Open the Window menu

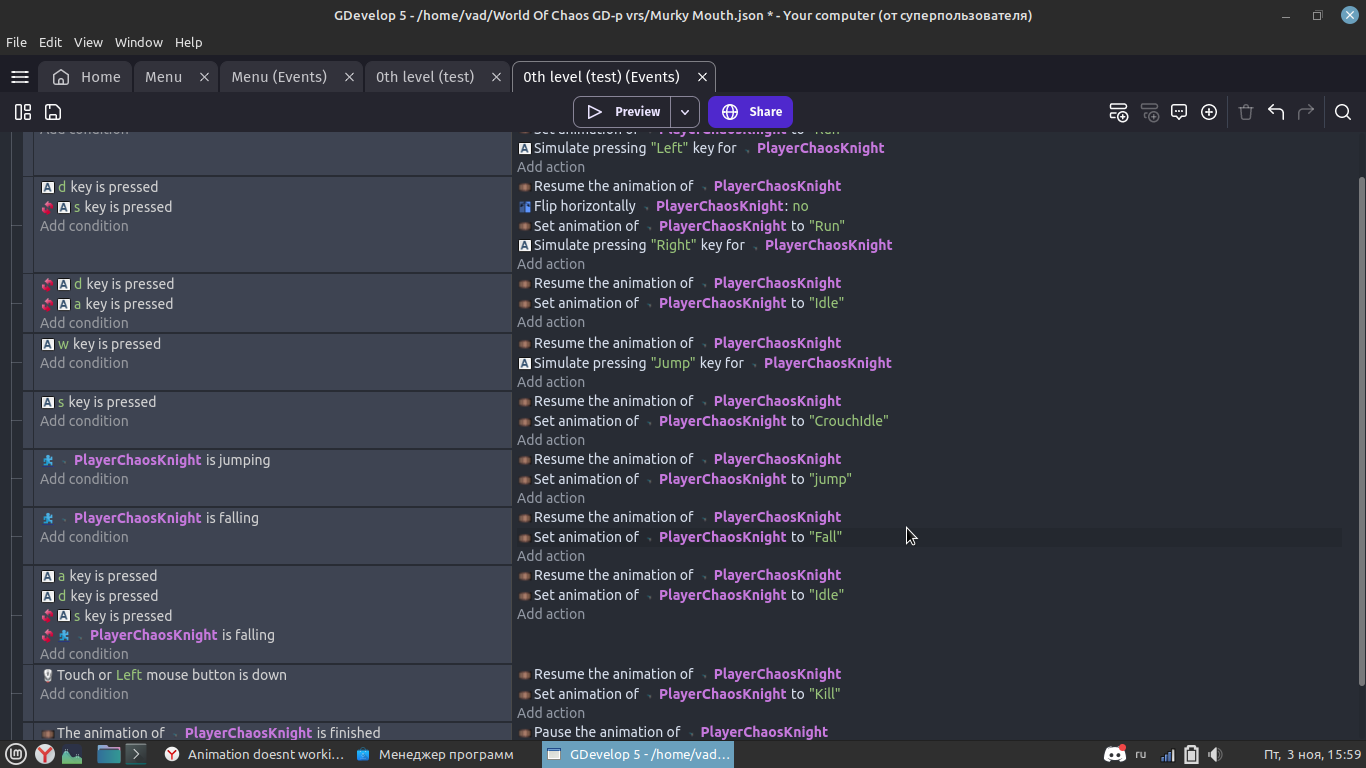pyautogui.click(x=138, y=42)
